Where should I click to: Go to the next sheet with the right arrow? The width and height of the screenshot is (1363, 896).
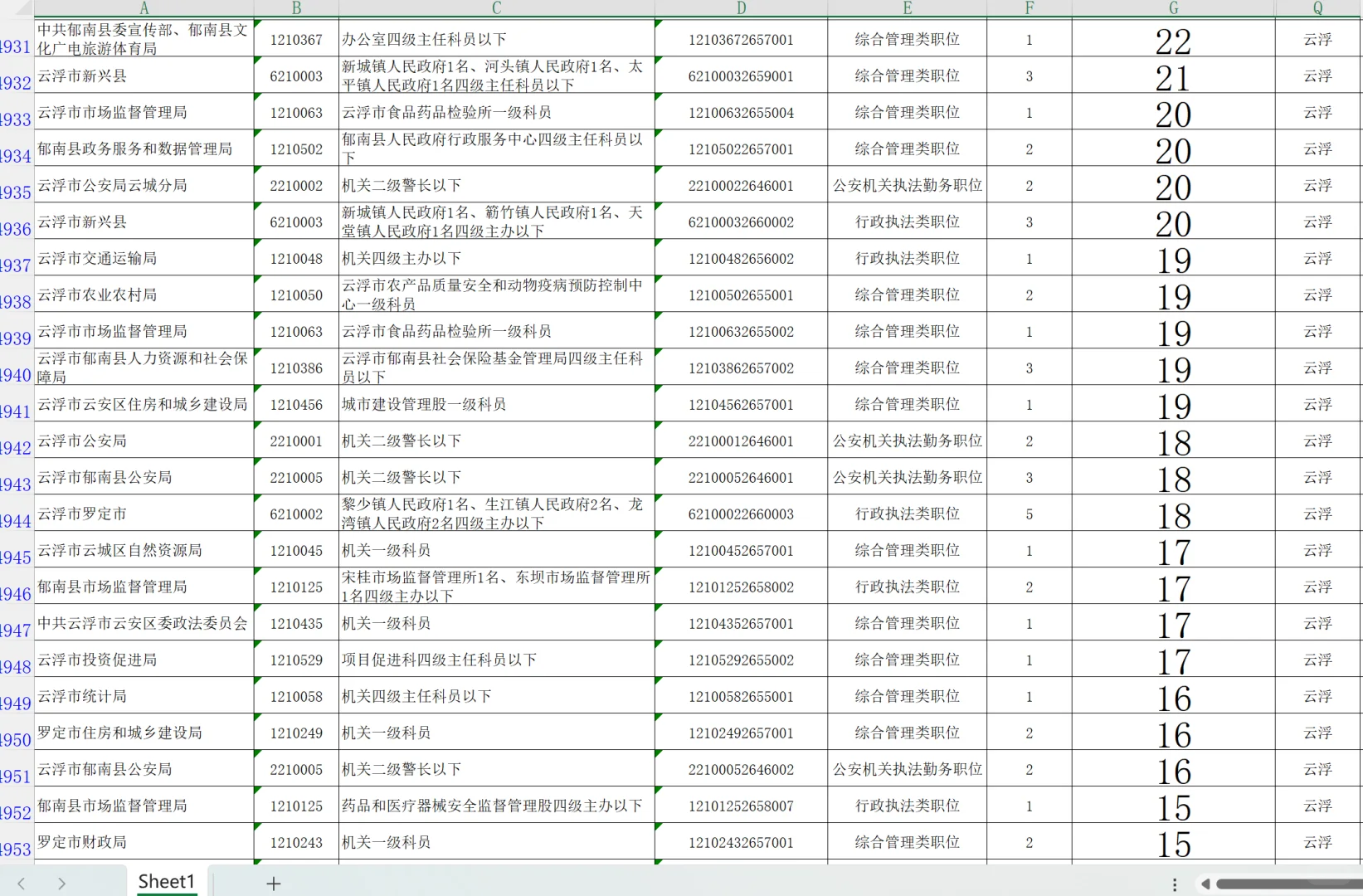click(x=61, y=884)
